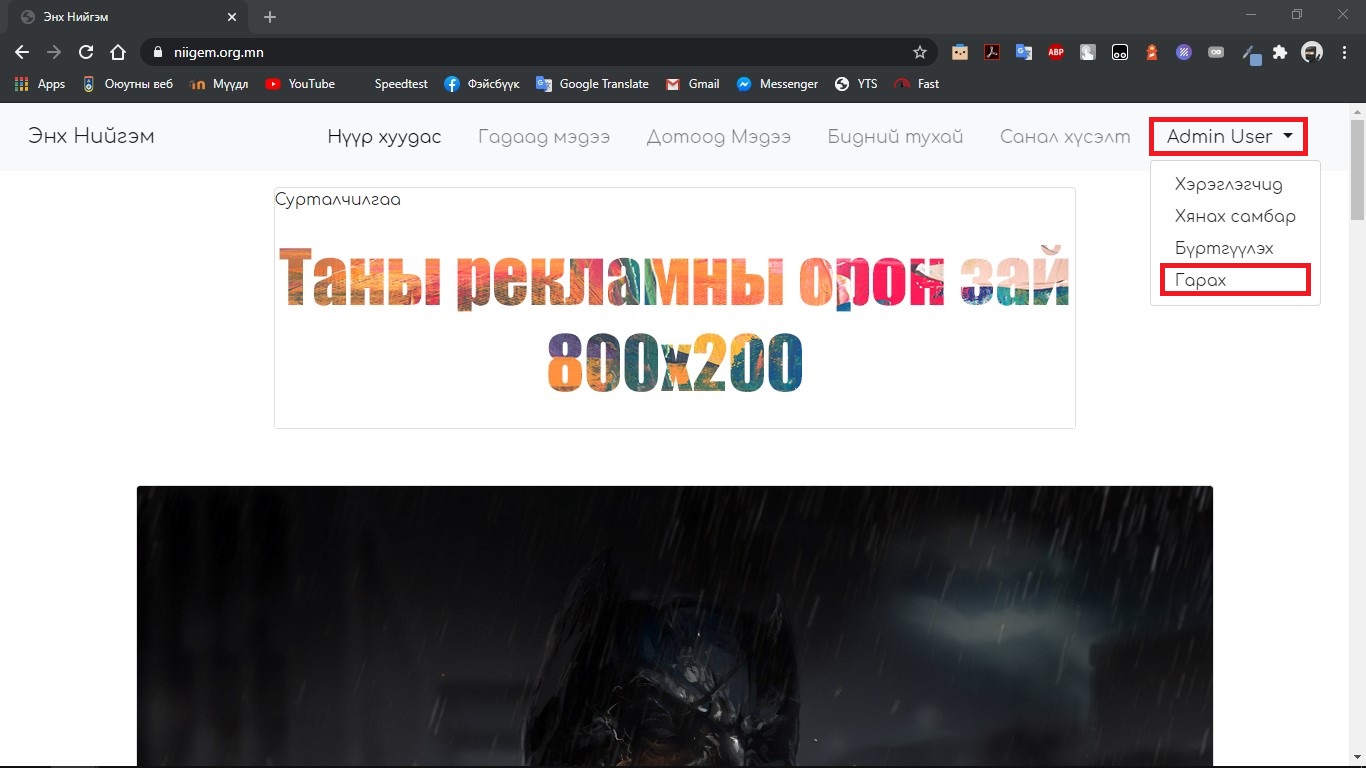Open the YouTube bookmark
The image size is (1366, 768).
[300, 84]
